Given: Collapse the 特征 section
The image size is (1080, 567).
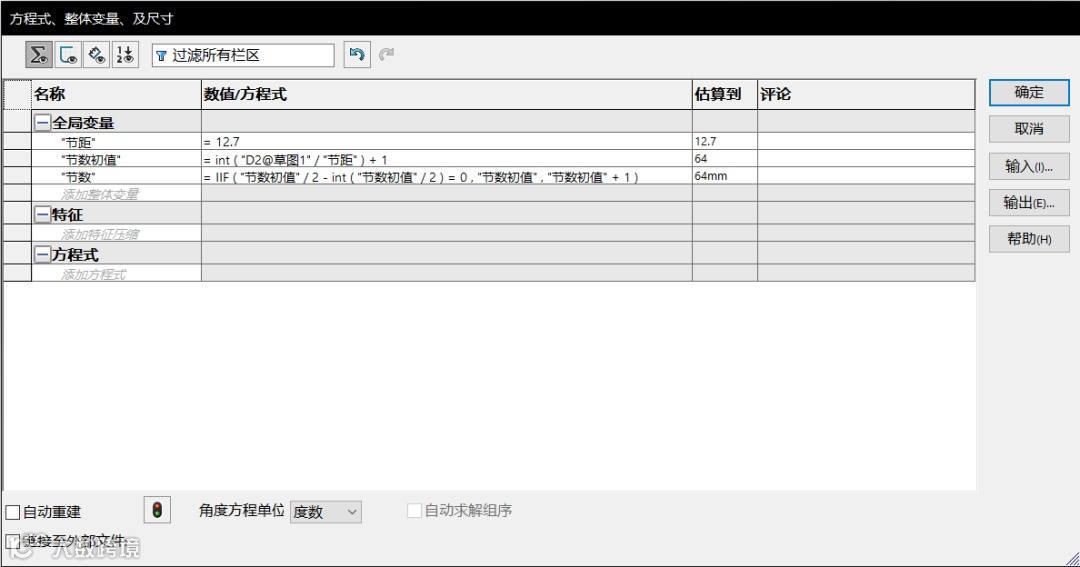Looking at the screenshot, I should pyautogui.click(x=43, y=215).
